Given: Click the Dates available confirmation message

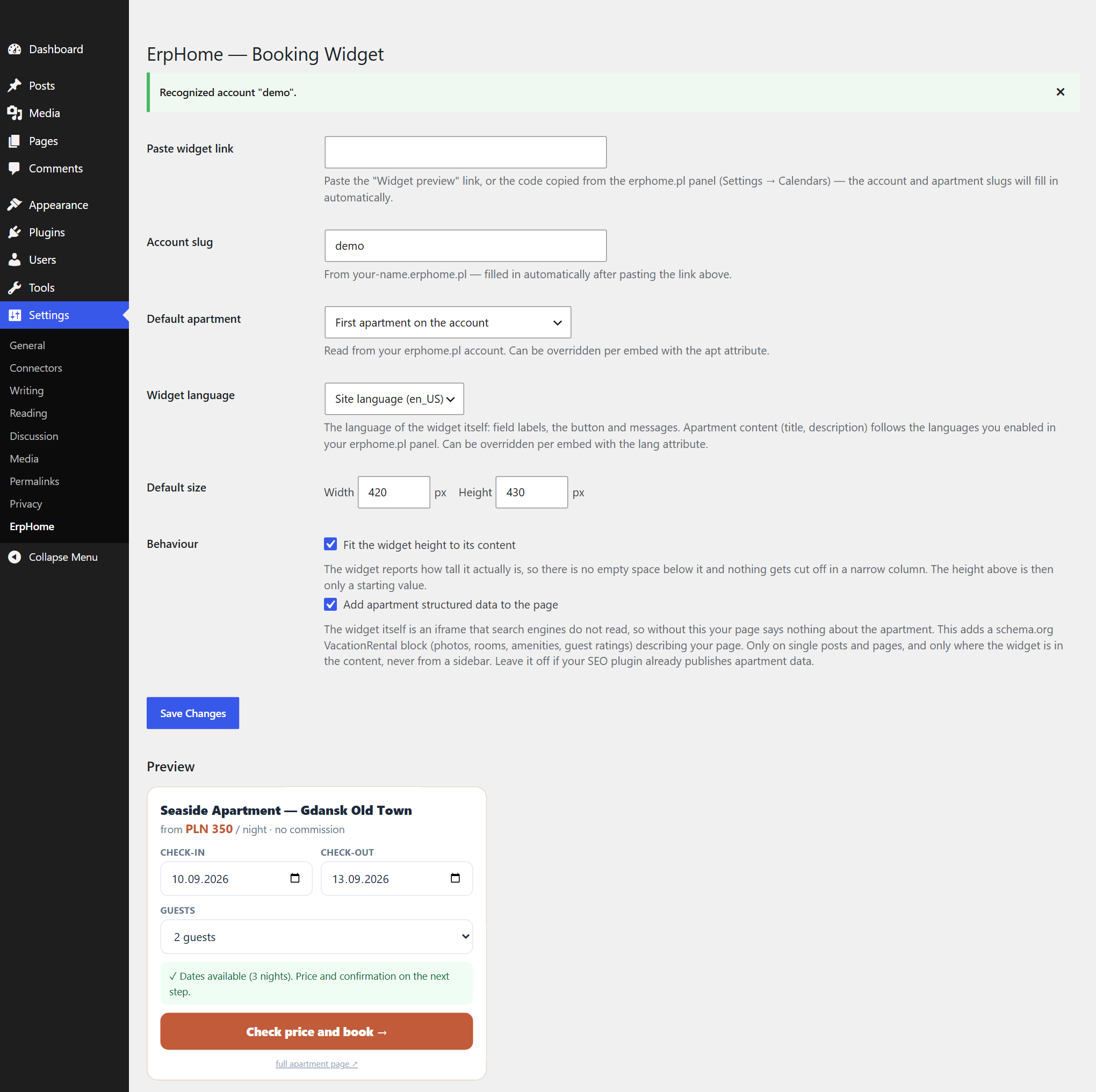Looking at the screenshot, I should tap(316, 983).
